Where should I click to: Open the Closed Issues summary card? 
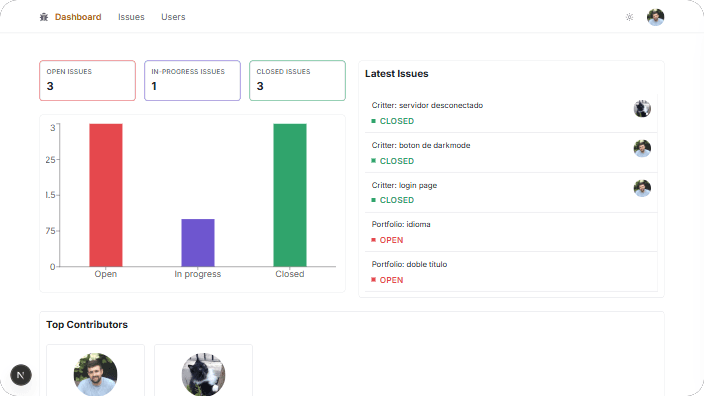(x=297, y=80)
